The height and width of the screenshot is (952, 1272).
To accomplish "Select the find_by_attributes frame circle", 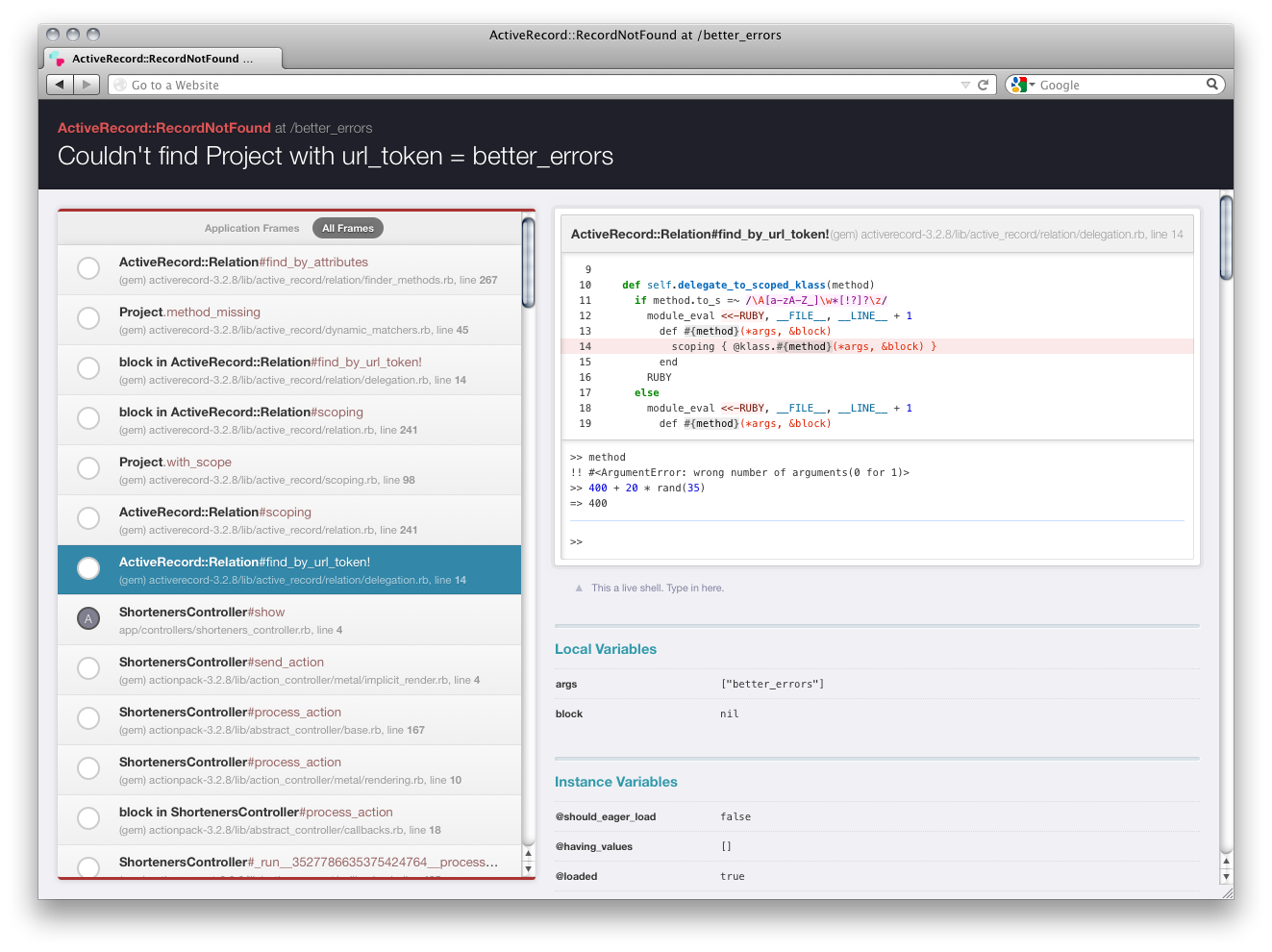I will point(88,268).
